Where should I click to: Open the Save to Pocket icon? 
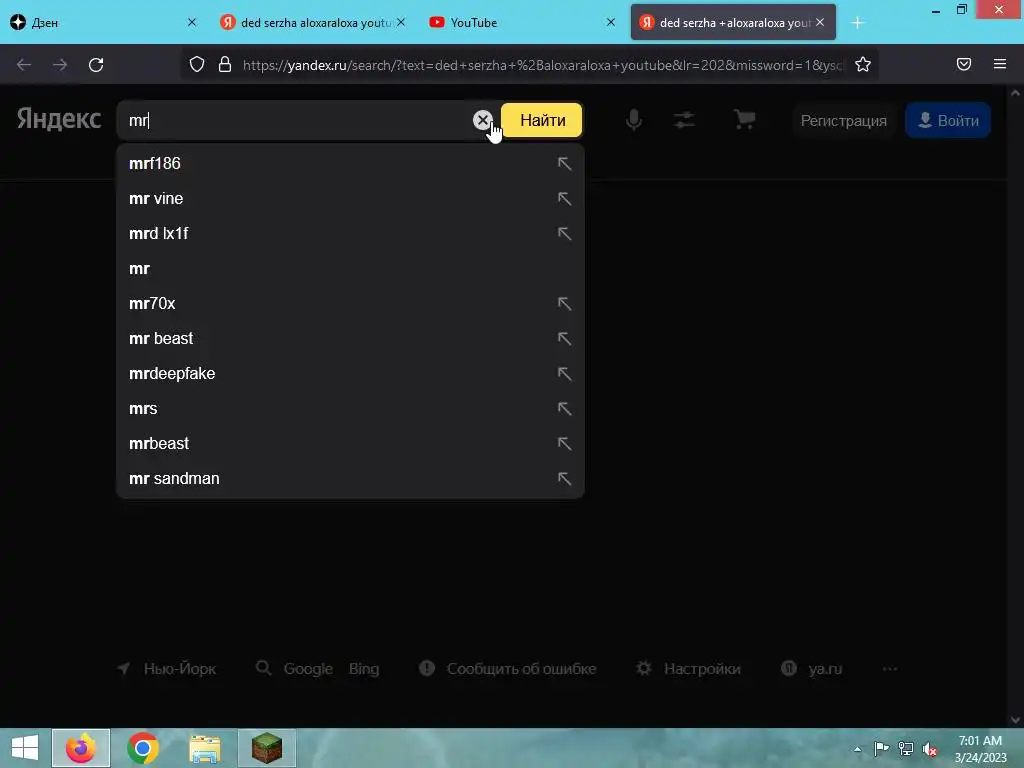tap(964, 64)
